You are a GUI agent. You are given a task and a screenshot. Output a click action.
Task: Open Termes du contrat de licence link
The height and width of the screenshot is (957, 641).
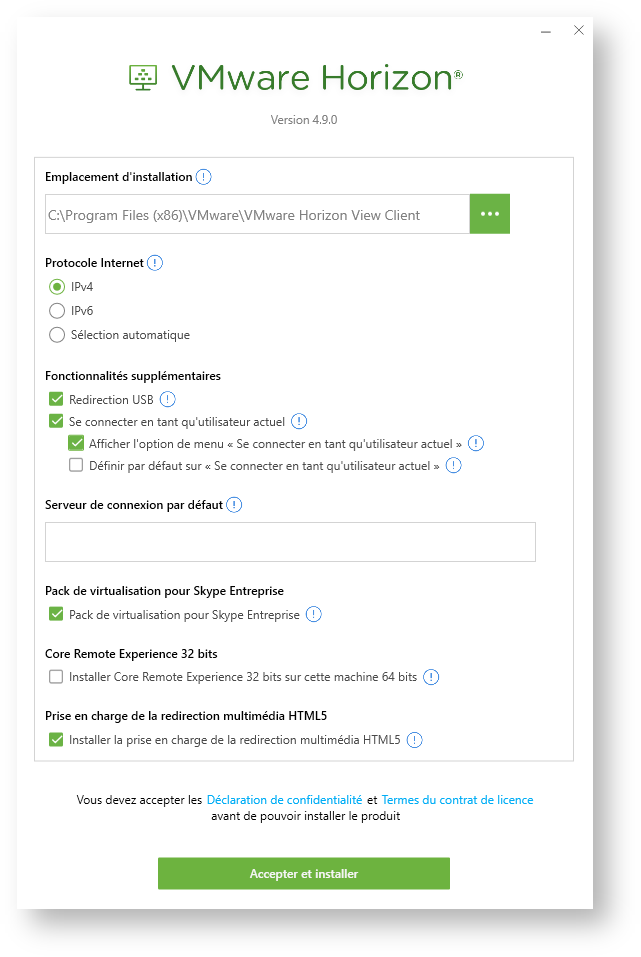tap(457, 800)
